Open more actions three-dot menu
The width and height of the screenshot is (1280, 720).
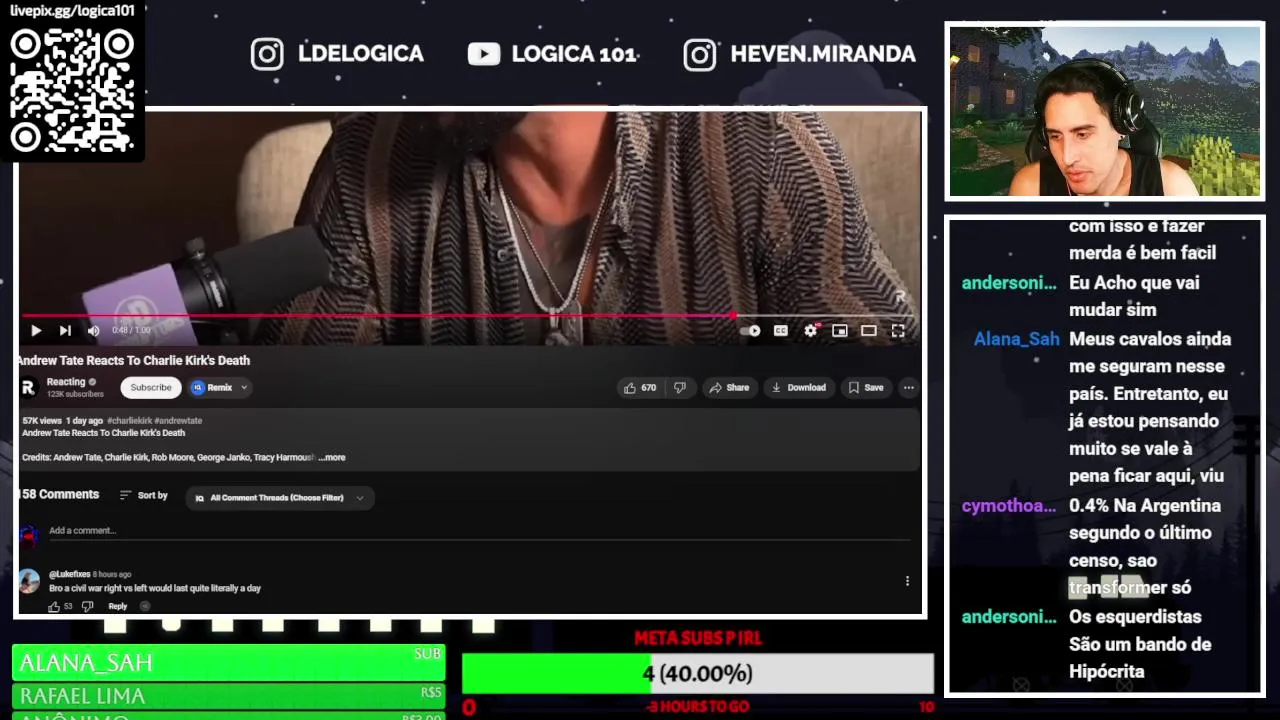click(x=908, y=388)
